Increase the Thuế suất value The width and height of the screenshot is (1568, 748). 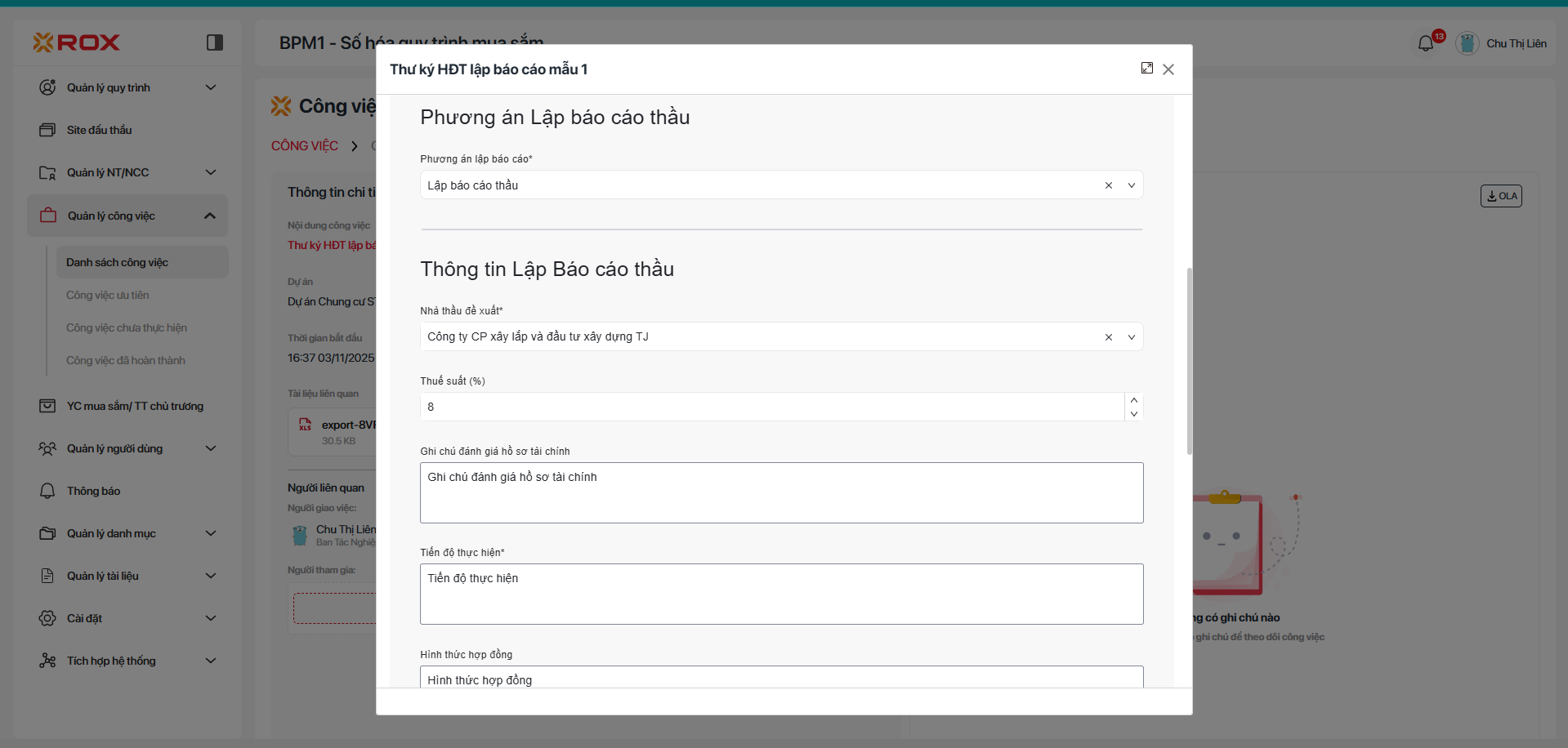click(x=1134, y=400)
